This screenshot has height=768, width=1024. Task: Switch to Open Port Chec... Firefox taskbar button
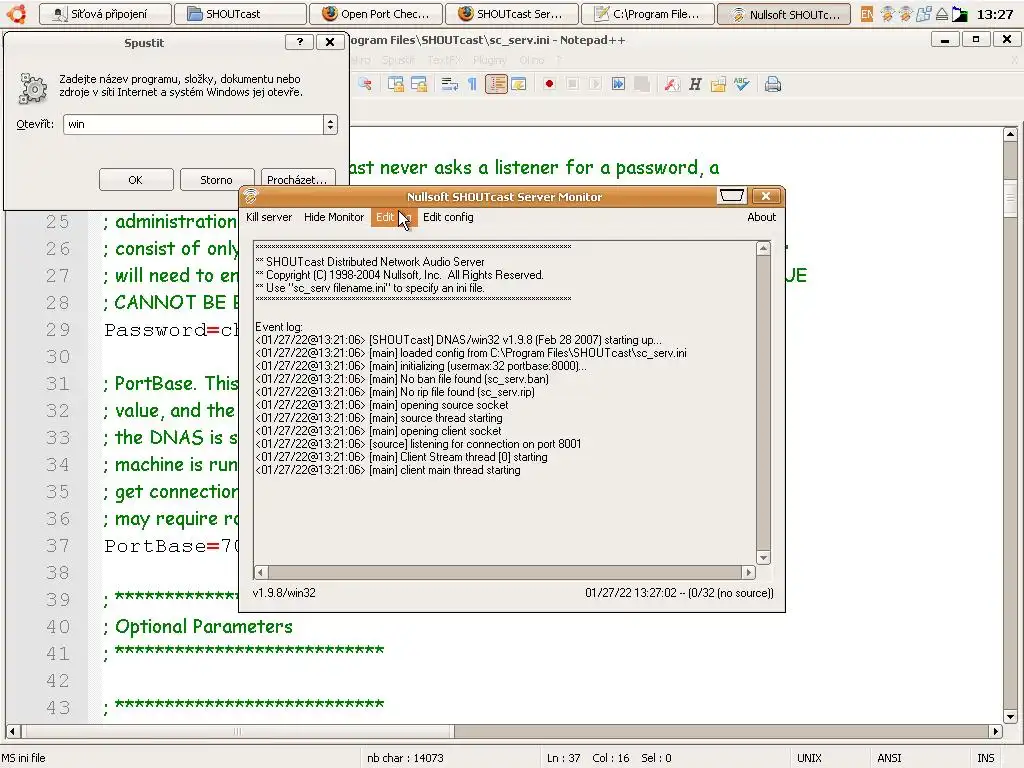[x=376, y=14]
